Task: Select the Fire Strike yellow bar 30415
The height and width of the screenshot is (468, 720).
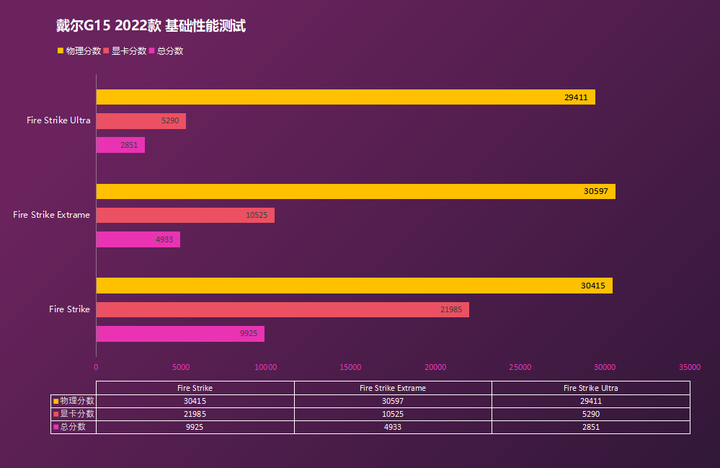Action: [354, 286]
